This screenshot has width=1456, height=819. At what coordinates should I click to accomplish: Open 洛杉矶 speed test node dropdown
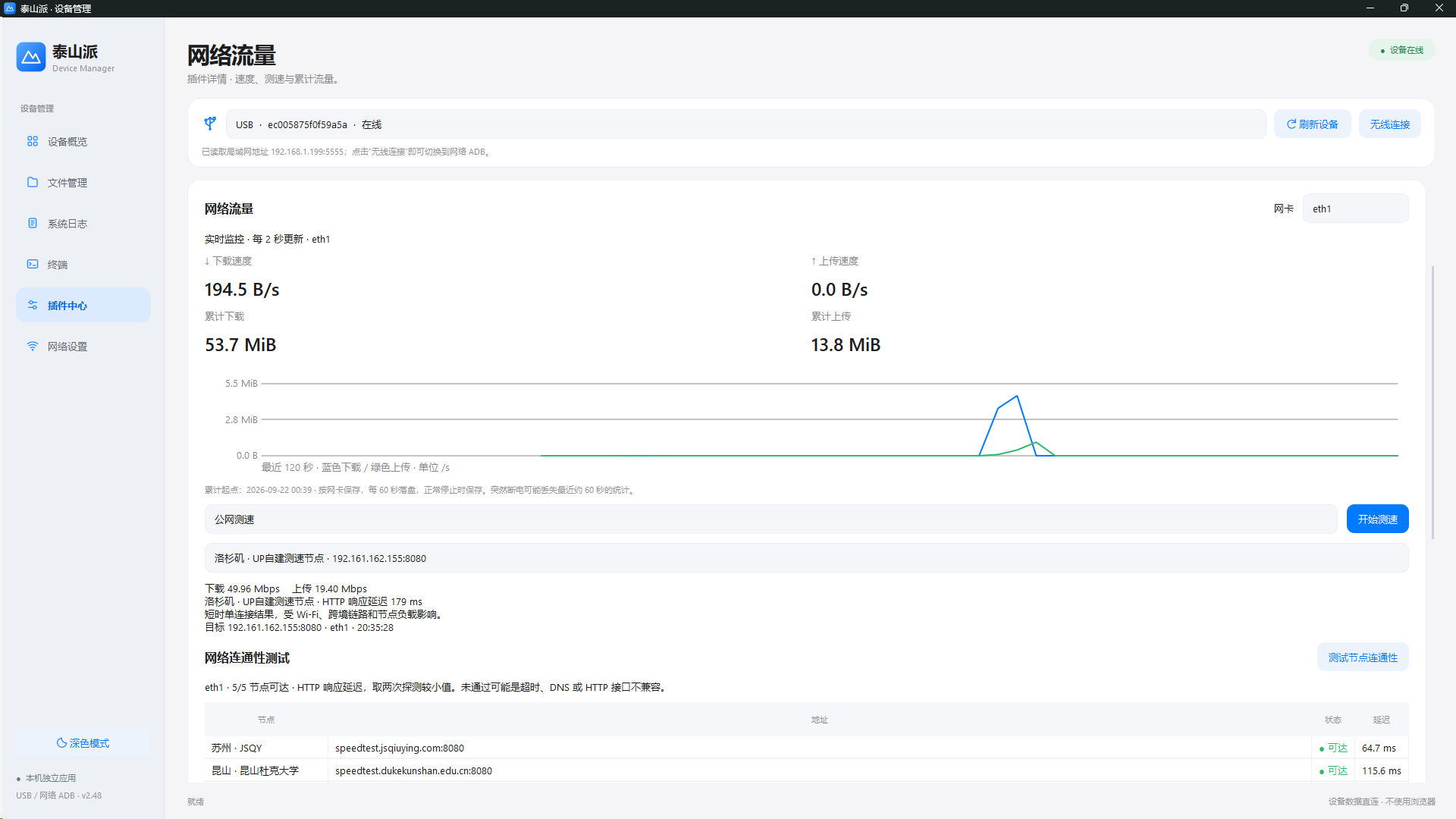coord(806,558)
